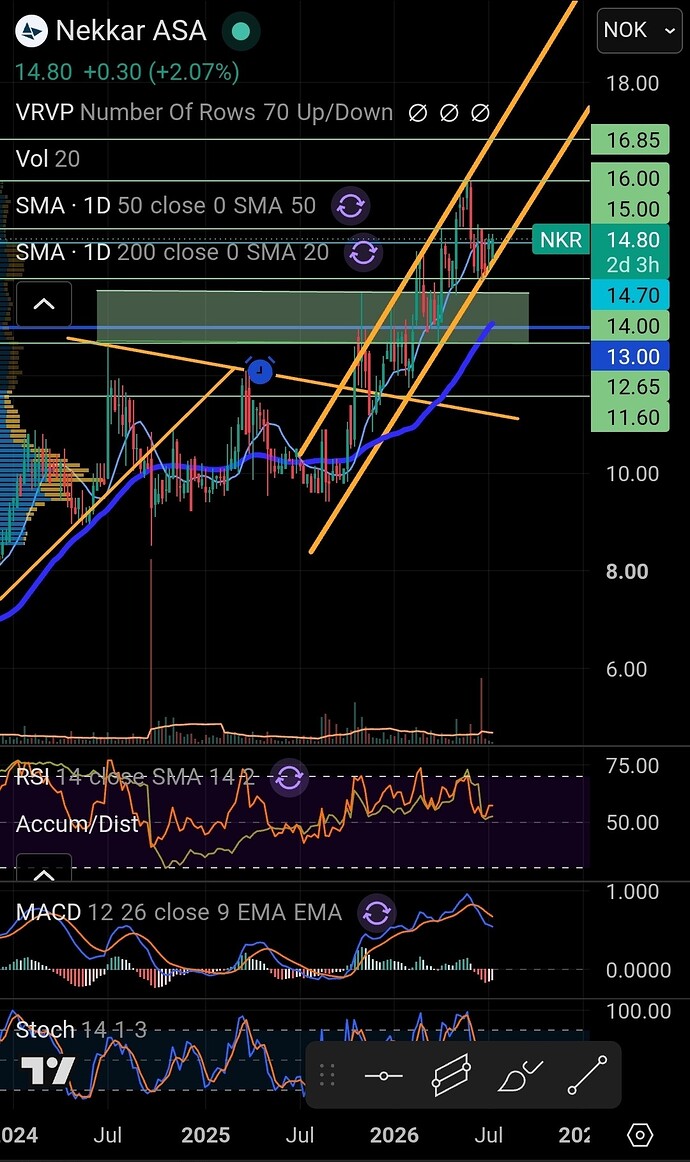Tap the 11.60 price level label
The image size is (690, 1162).
[x=631, y=417]
